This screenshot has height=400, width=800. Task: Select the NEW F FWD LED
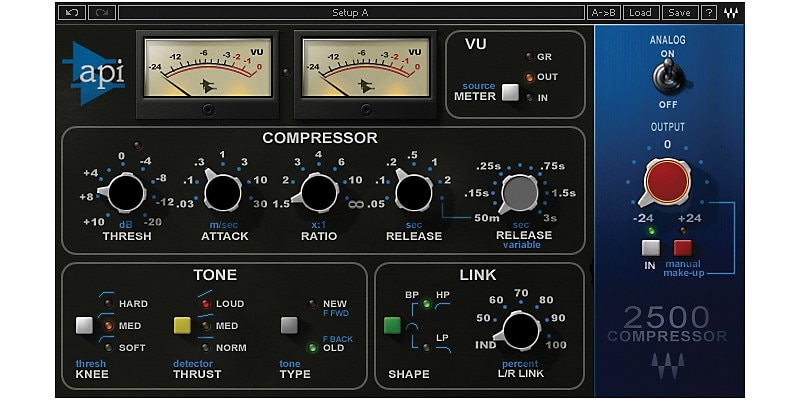point(313,304)
